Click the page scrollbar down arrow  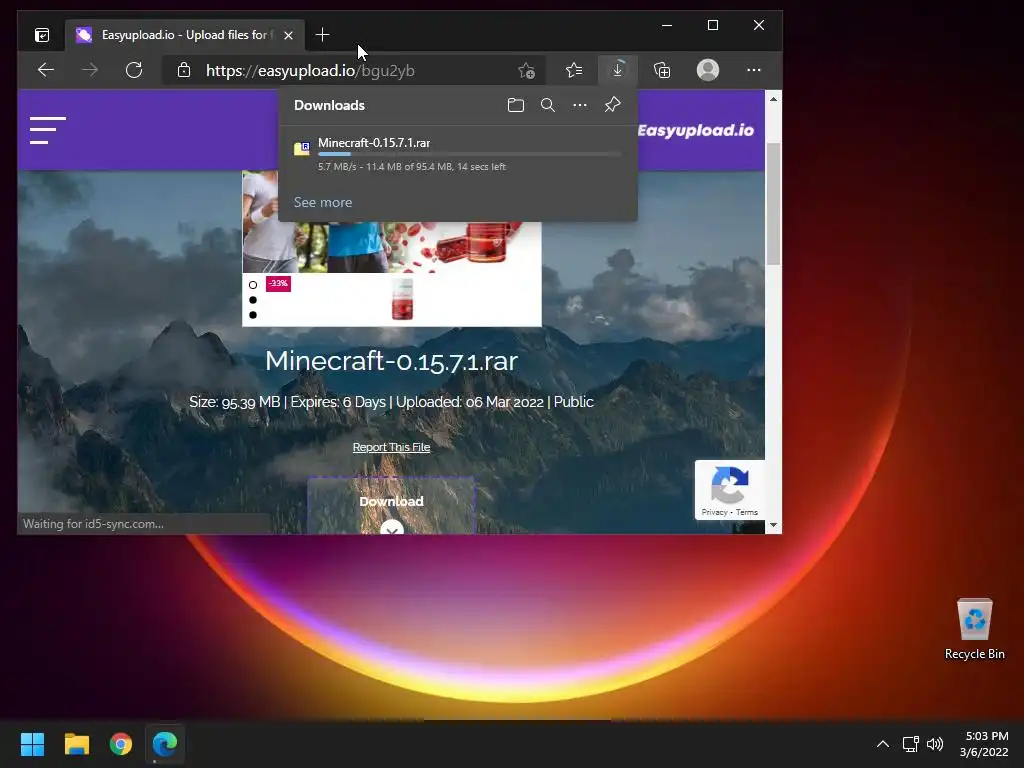[x=773, y=525]
